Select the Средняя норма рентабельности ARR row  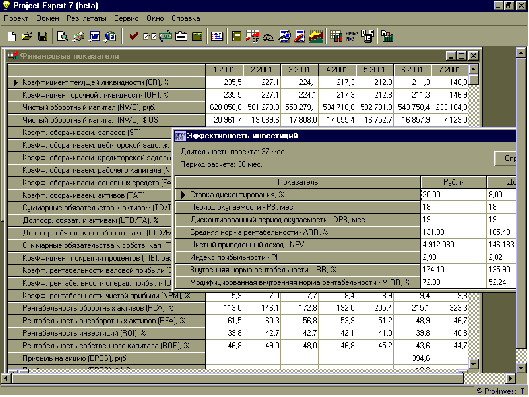click(x=298, y=232)
